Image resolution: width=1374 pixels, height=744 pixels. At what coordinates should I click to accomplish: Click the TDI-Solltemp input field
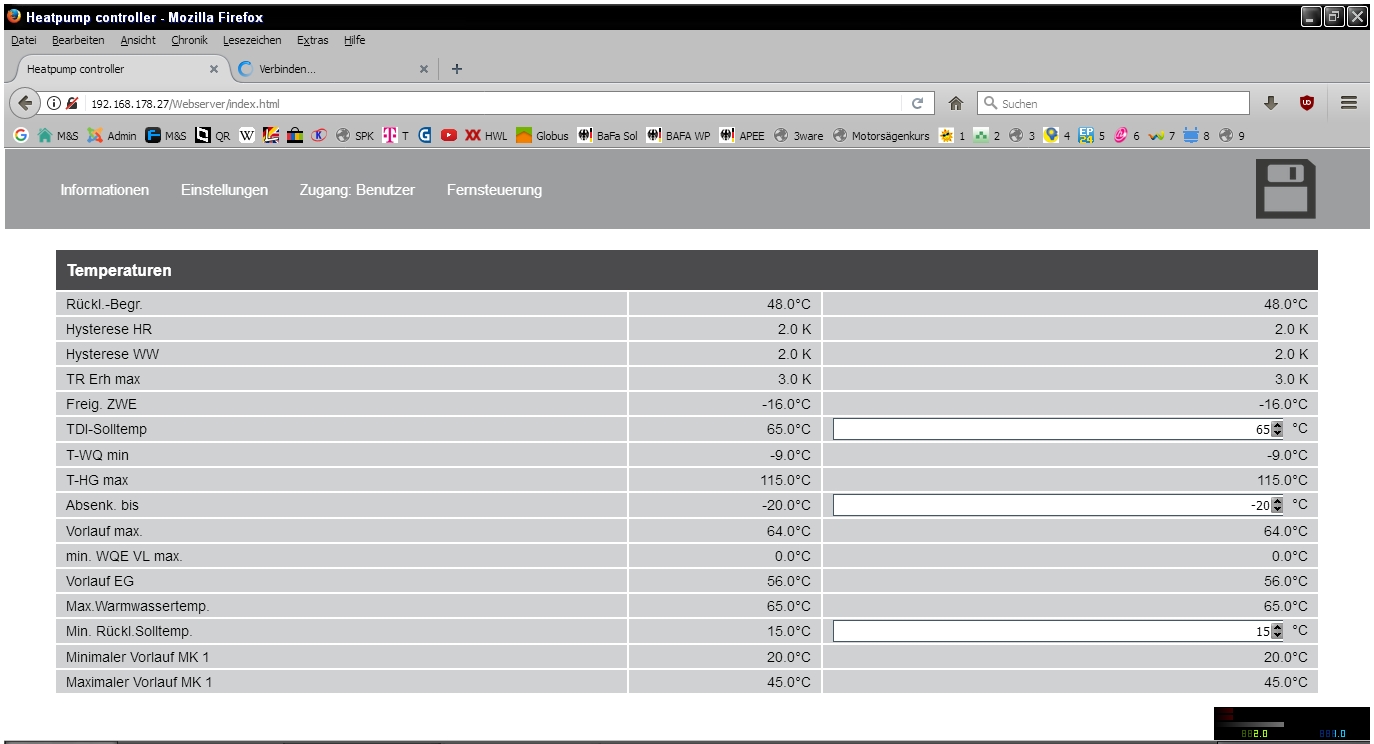point(1050,429)
